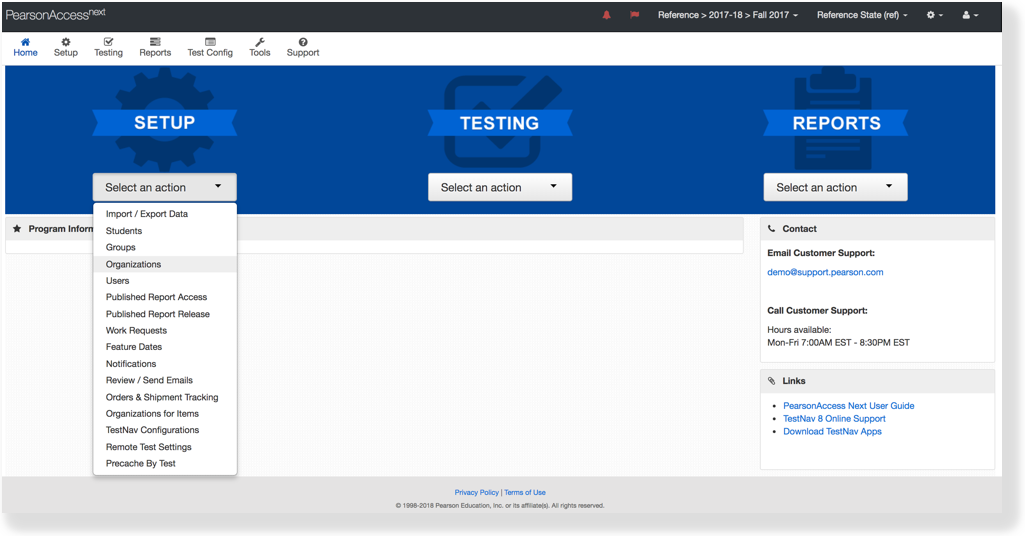
Task: Open the PearsonAccess Next User Guide link
Action: click(x=848, y=406)
